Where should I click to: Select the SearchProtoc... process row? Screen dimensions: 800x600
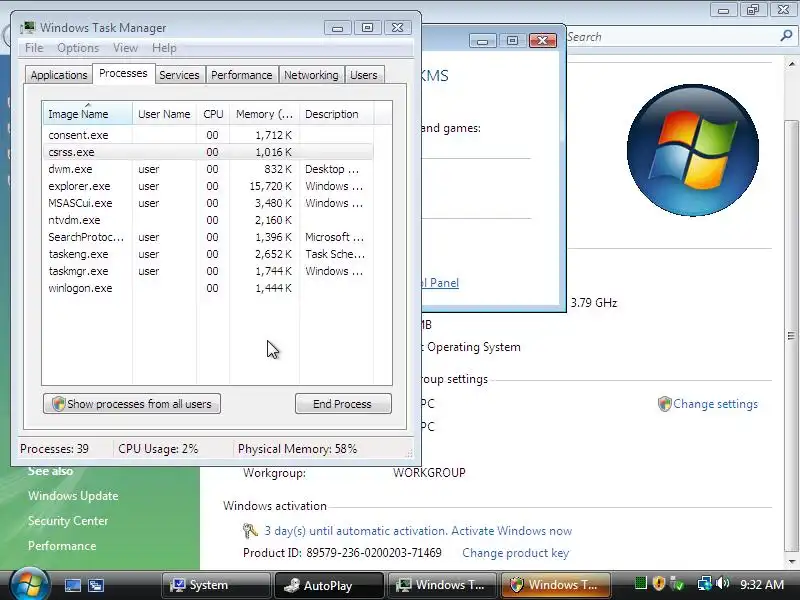click(208, 237)
